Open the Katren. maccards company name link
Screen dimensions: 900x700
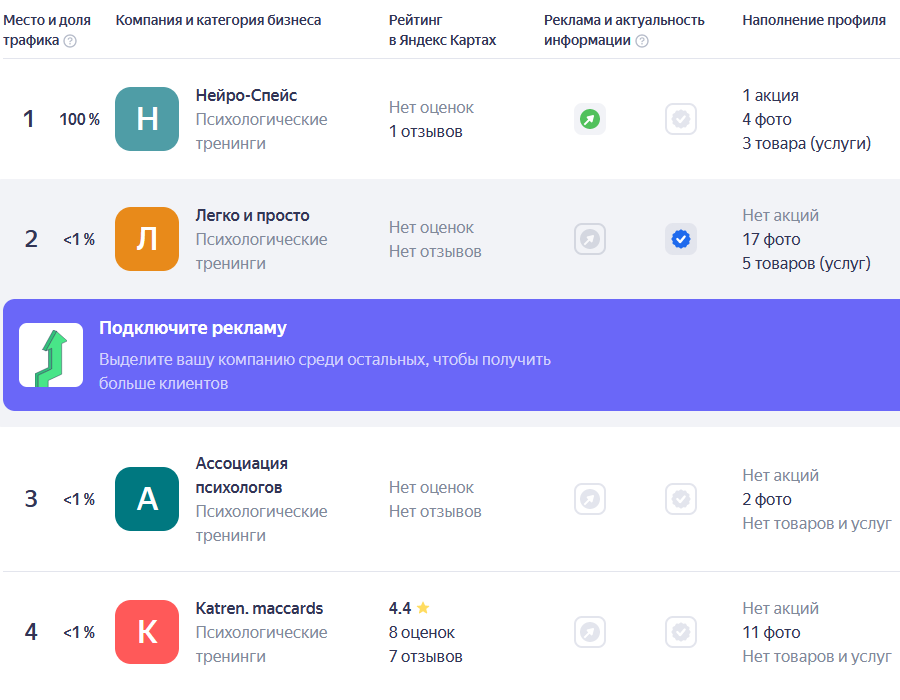coord(259,608)
